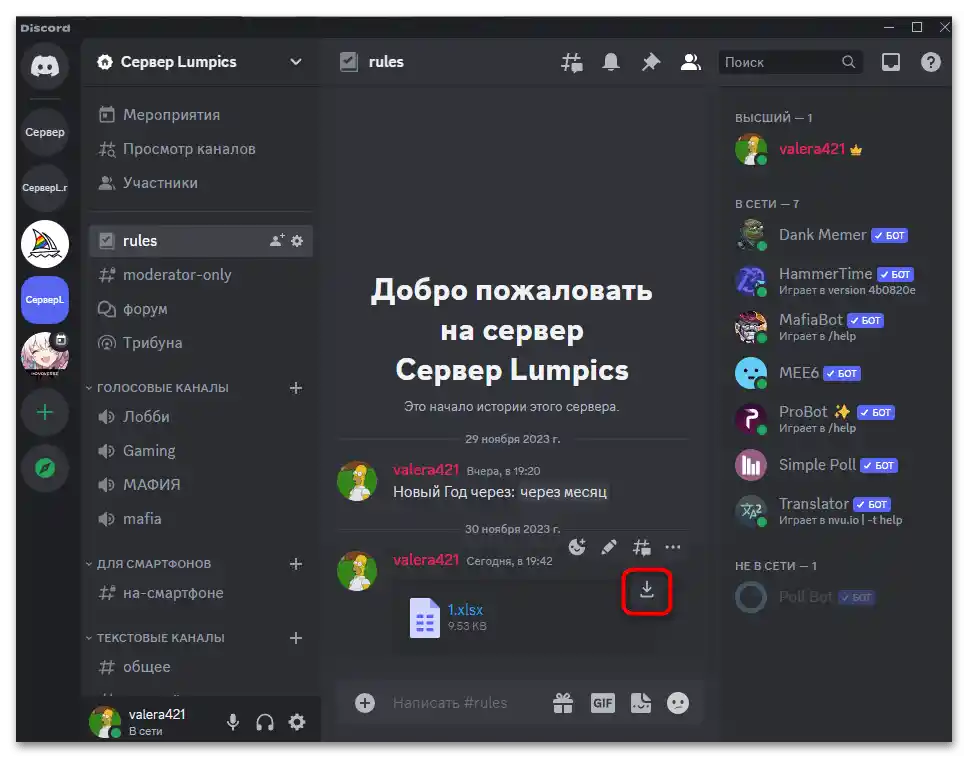Edit the message using the pencil icon
Viewport: 968px width, 758px height.
609,547
